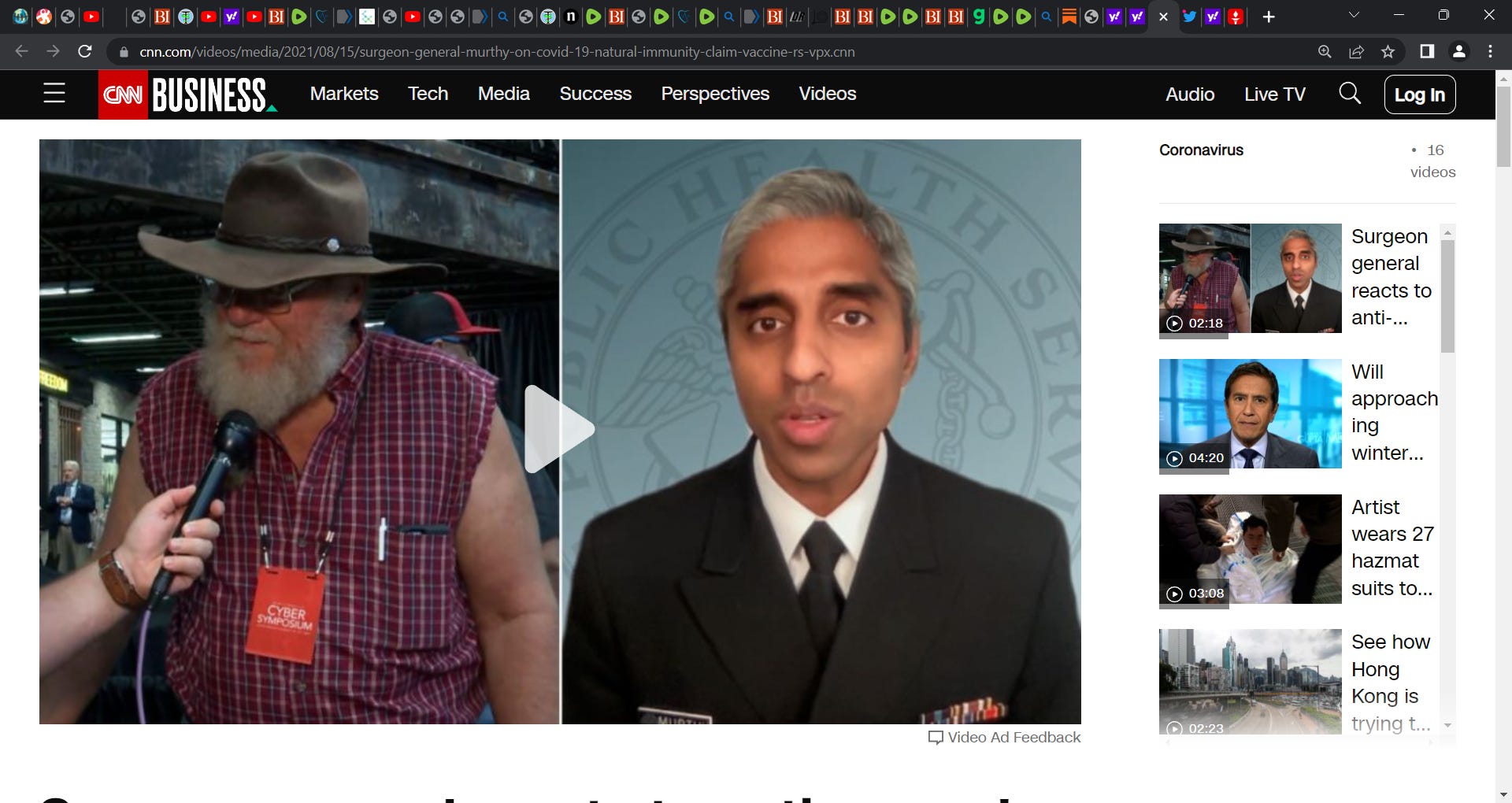The width and height of the screenshot is (1512, 803).
Task: Open the Tech section
Action: point(428,94)
